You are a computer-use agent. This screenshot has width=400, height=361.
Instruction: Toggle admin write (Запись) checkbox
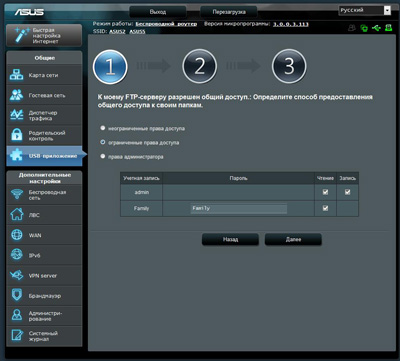click(347, 192)
